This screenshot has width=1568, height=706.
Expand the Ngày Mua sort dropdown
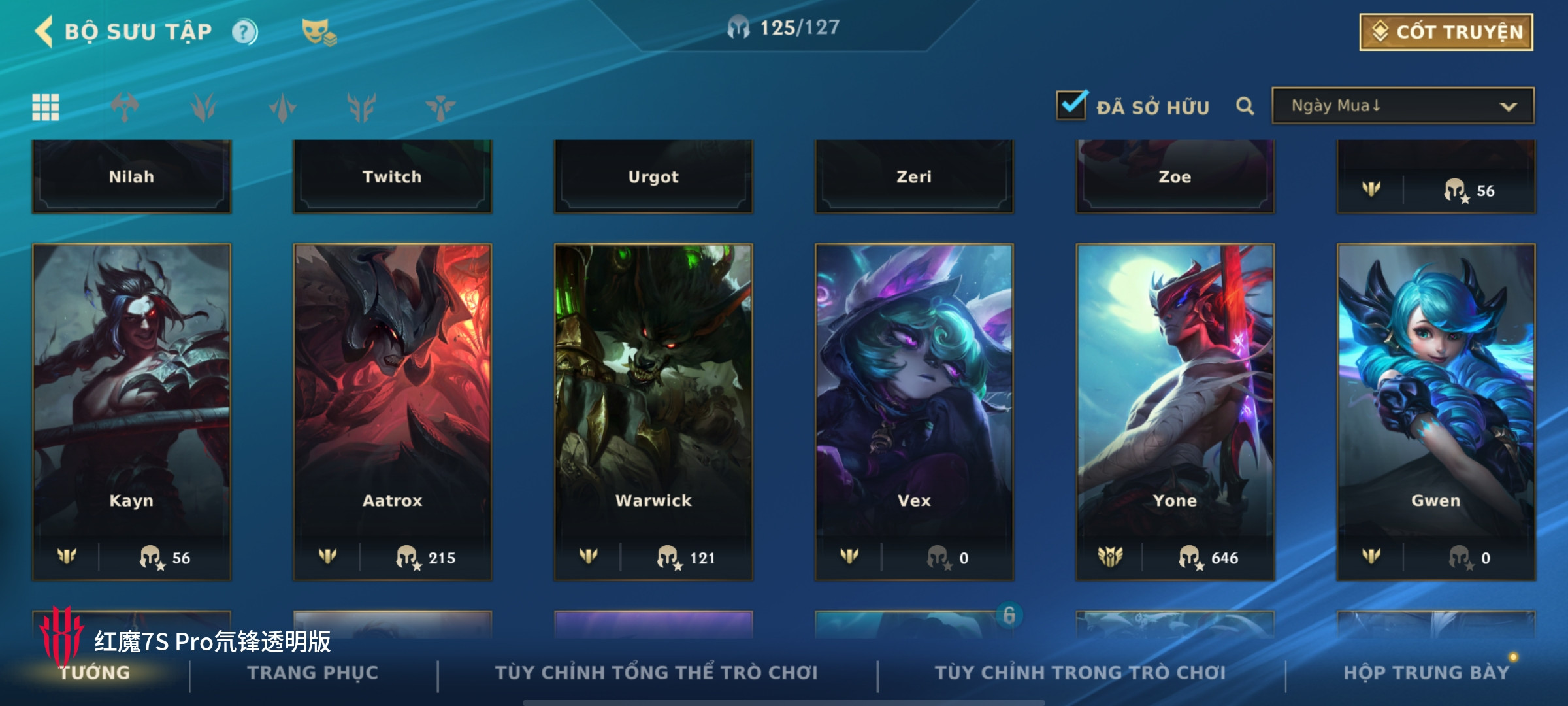[x=1403, y=105]
